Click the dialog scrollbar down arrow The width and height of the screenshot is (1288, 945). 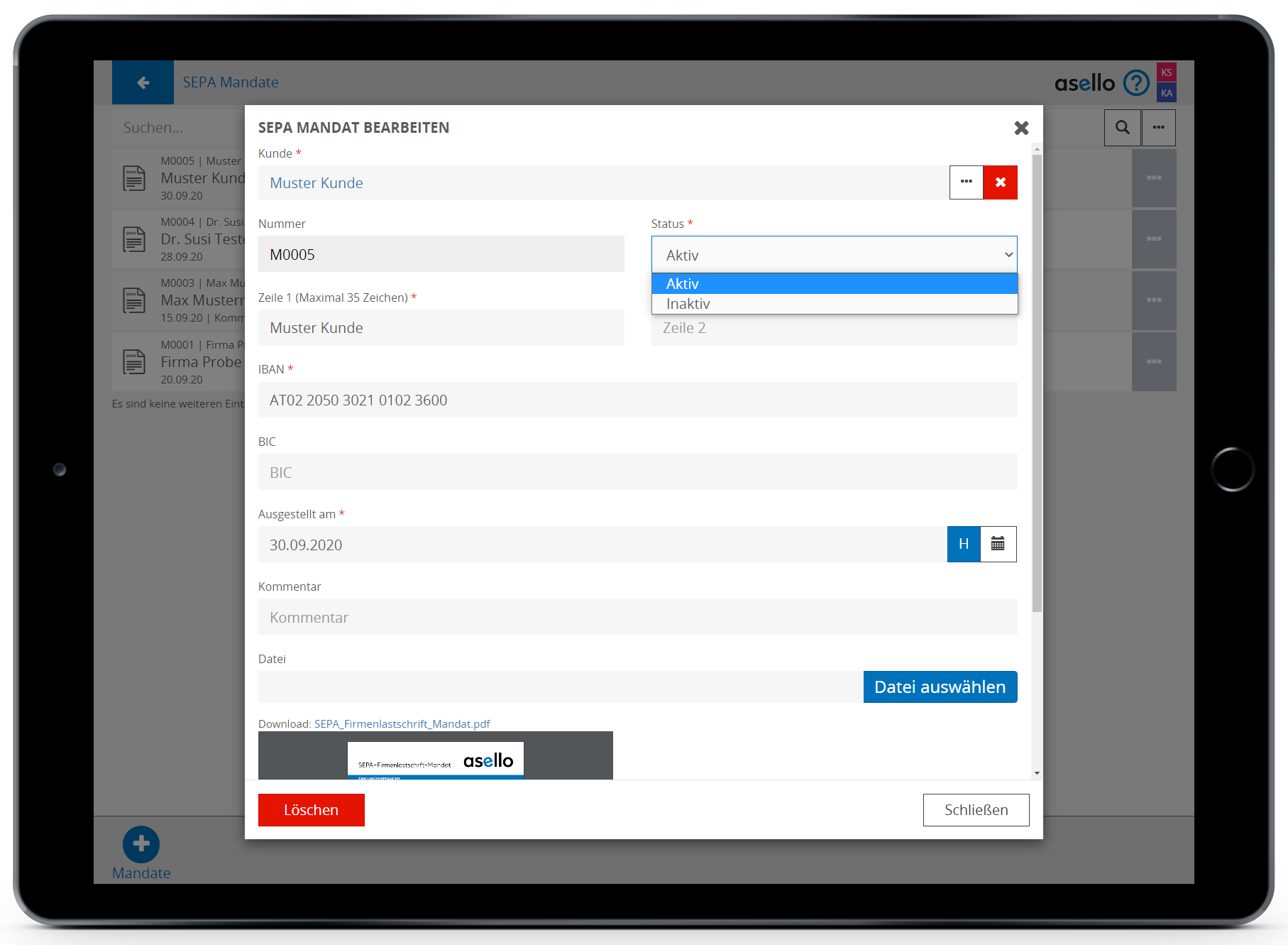click(x=1037, y=773)
